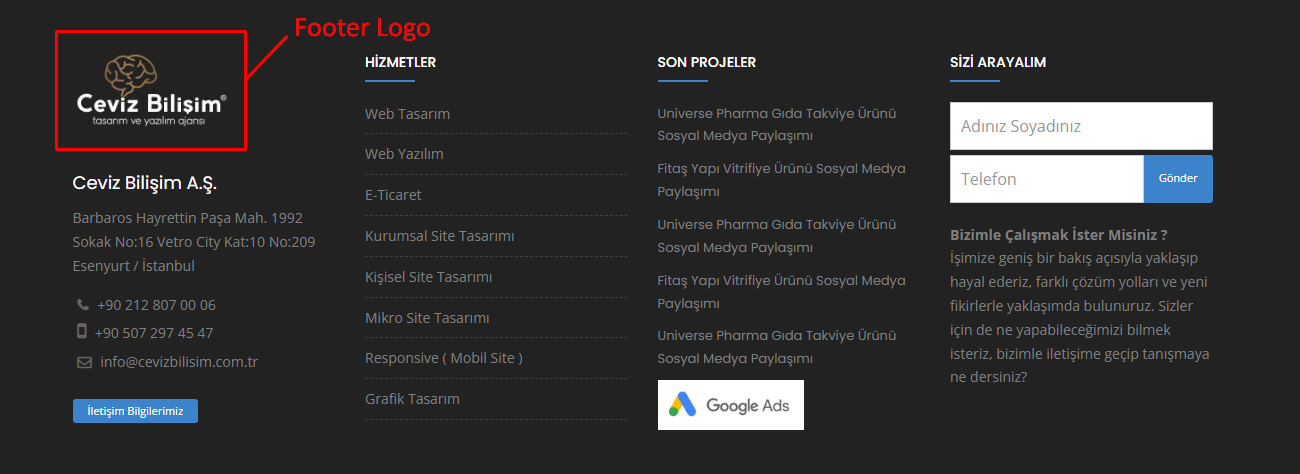The image size is (1300, 474).
Task: Open the Web Yazılım service link
Action: tap(404, 154)
